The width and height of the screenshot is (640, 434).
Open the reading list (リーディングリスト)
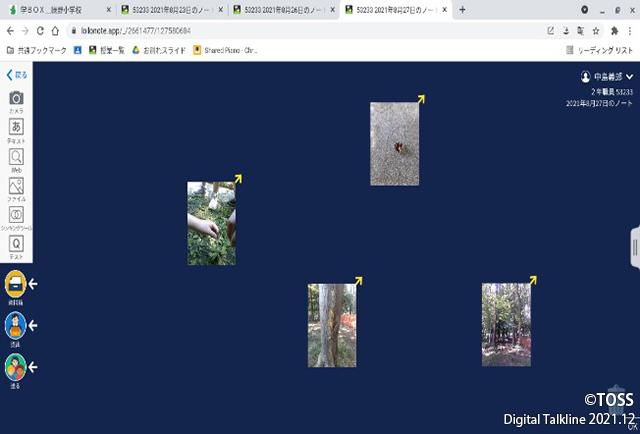click(x=599, y=49)
